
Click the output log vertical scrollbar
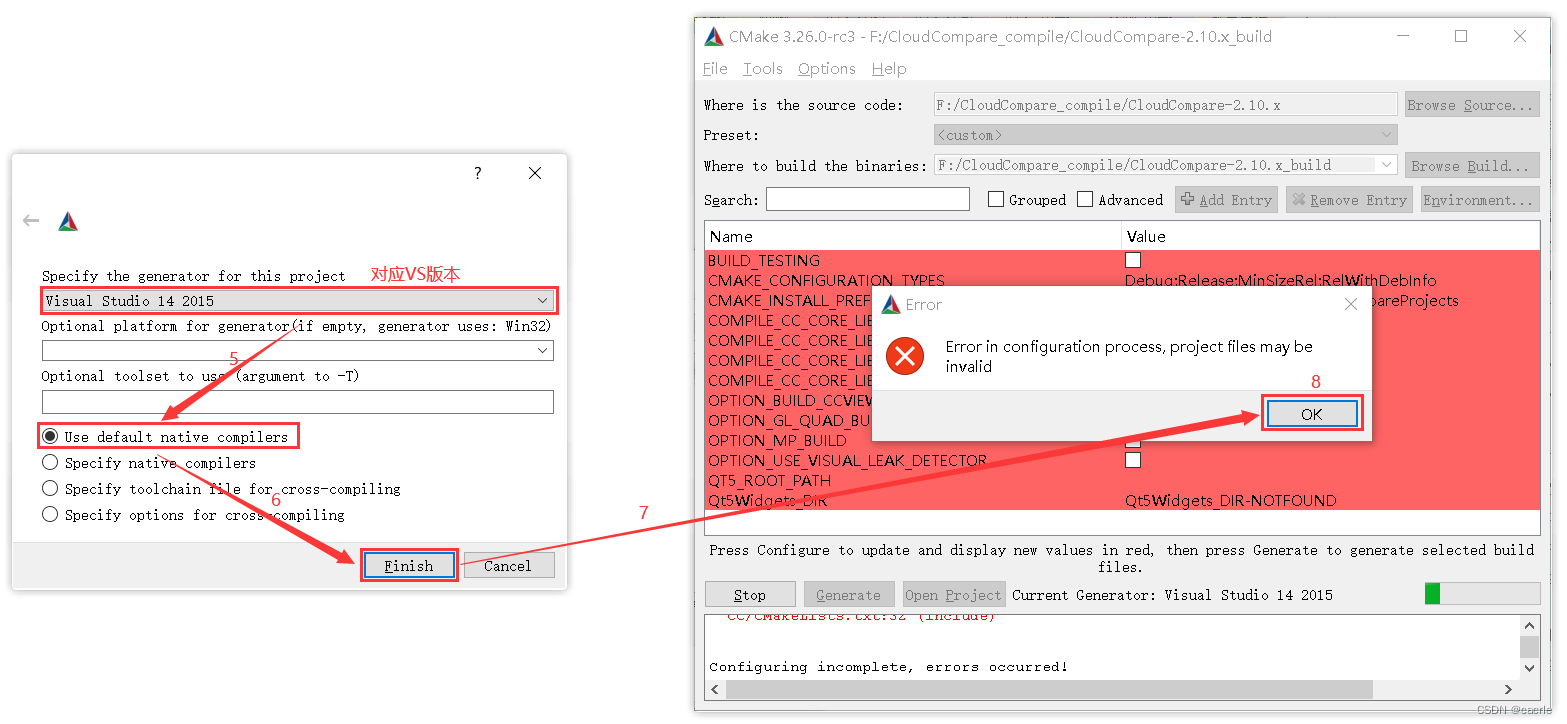point(1529,645)
